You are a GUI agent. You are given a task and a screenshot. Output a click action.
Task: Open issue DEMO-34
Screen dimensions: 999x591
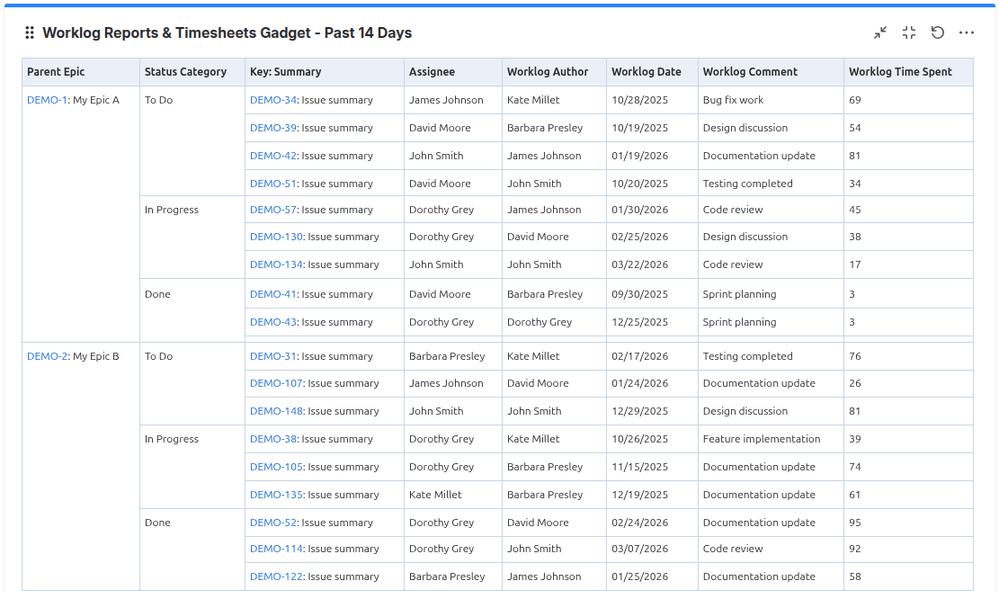pyautogui.click(x=273, y=100)
